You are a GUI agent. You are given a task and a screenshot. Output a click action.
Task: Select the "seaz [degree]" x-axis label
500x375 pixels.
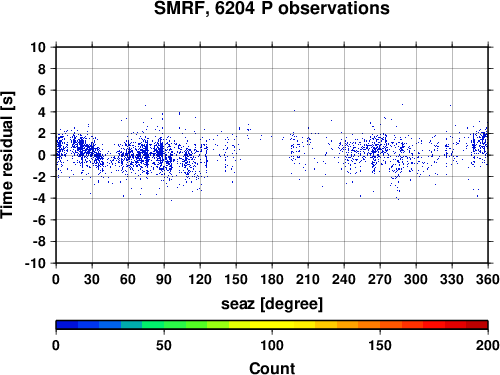272,304
